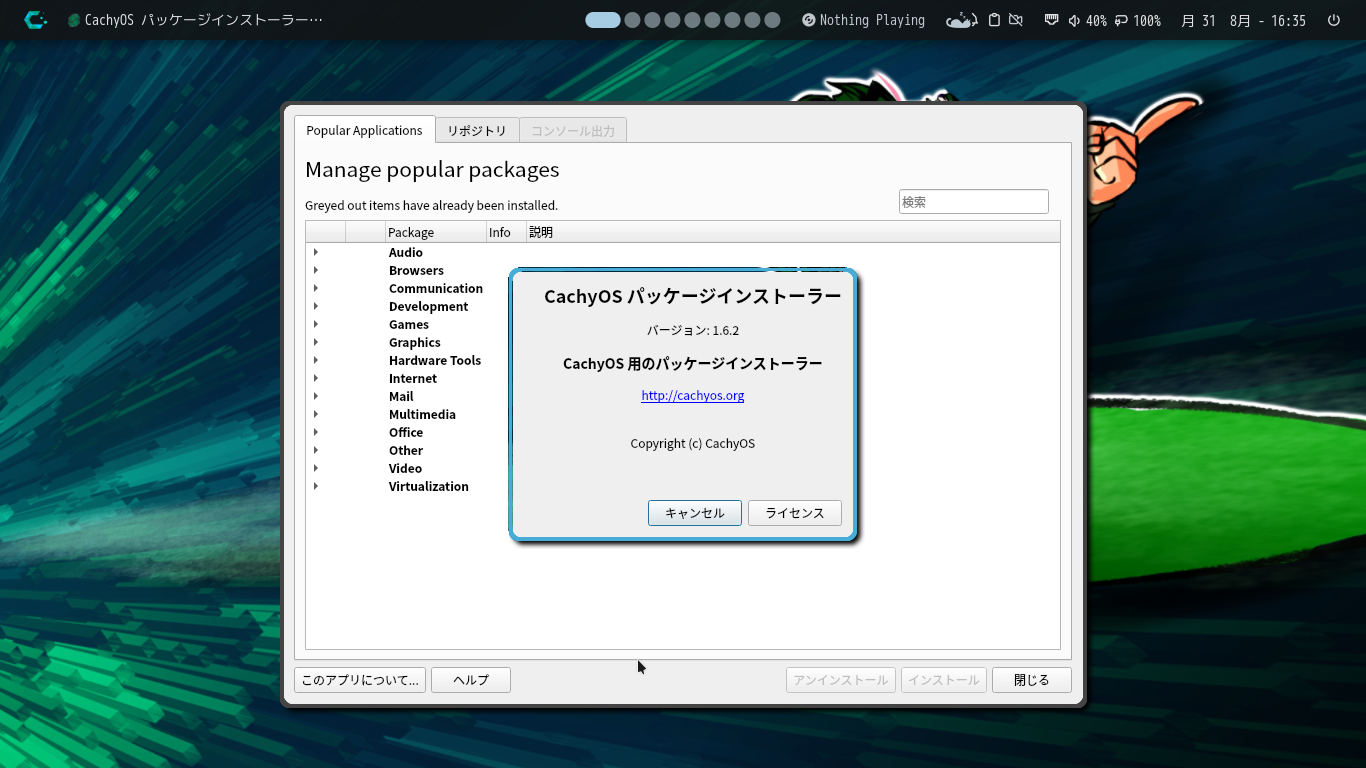Expand the Development category arrow
The height and width of the screenshot is (768, 1366).
(316, 306)
